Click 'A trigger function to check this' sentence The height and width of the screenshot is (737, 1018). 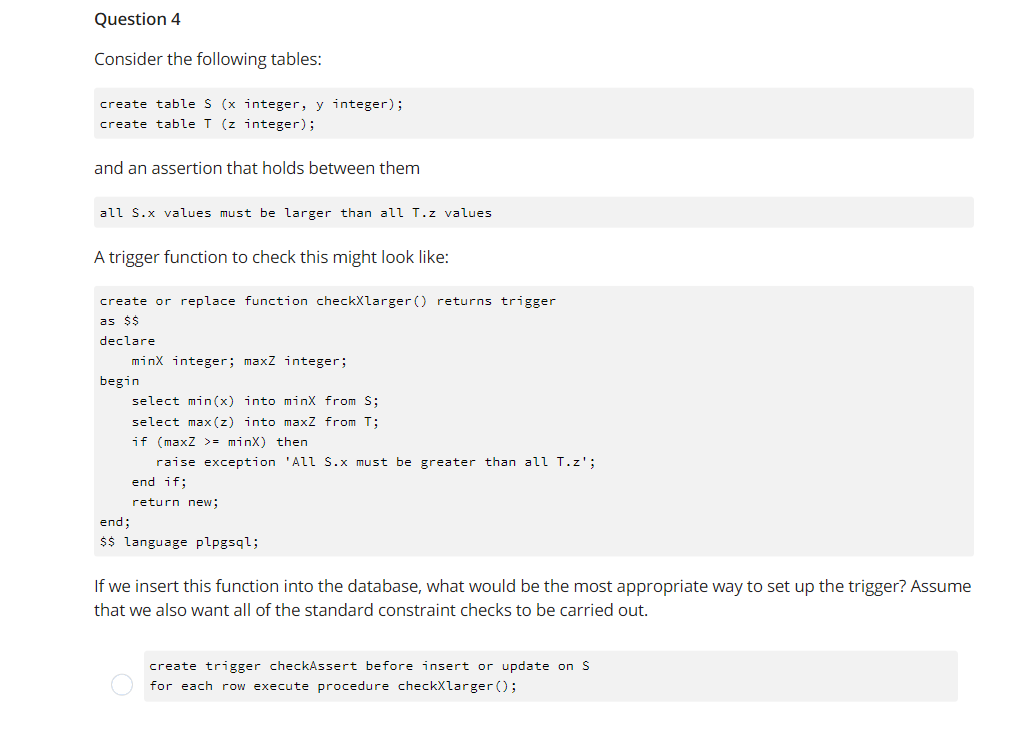(271, 257)
